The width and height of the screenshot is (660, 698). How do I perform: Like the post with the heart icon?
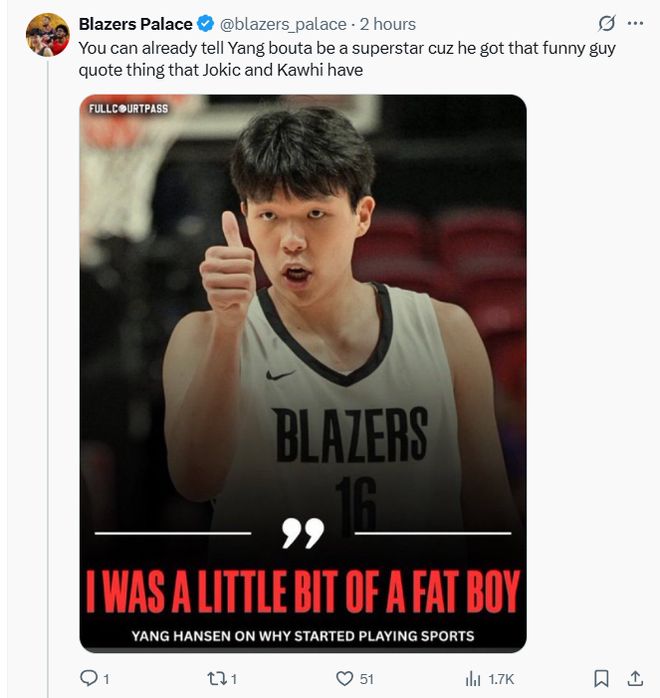click(x=345, y=678)
